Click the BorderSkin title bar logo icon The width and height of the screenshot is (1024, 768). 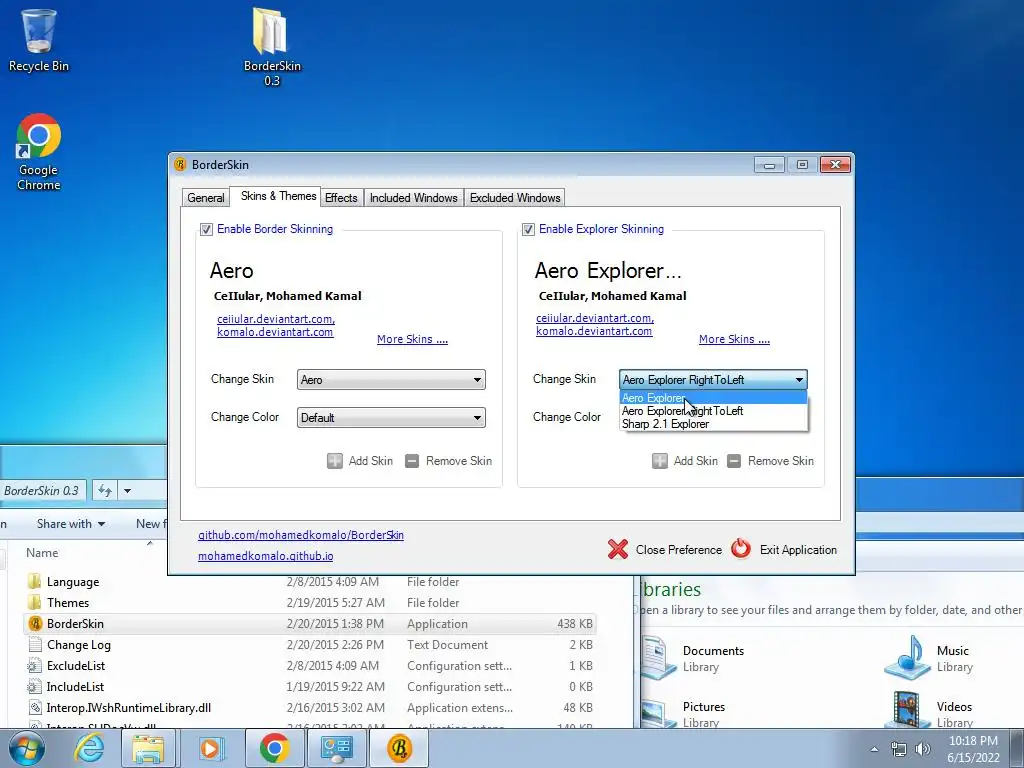tap(180, 165)
